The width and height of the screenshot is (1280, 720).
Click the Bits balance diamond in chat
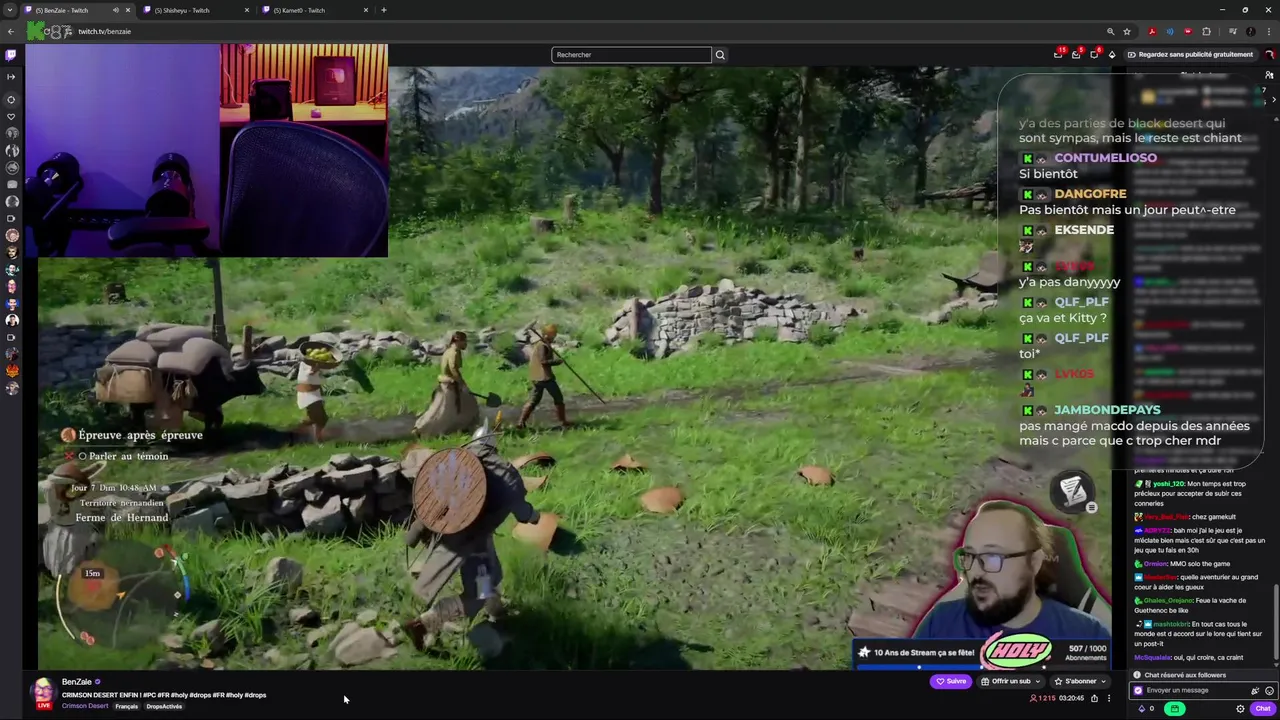(x=1142, y=709)
